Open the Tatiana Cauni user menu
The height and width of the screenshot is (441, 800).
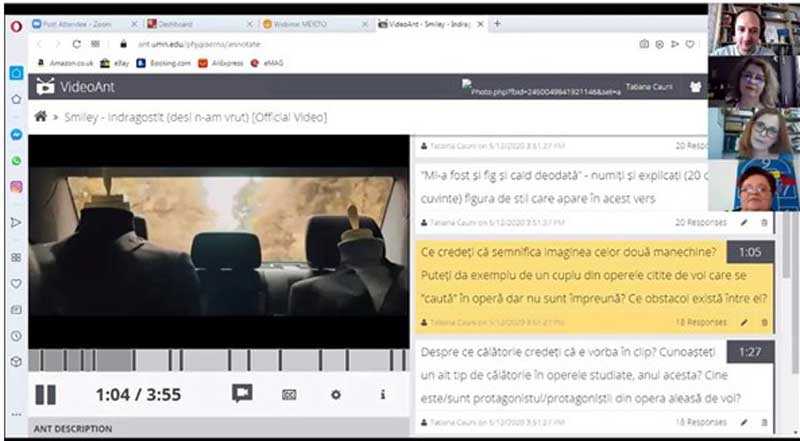tap(649, 87)
